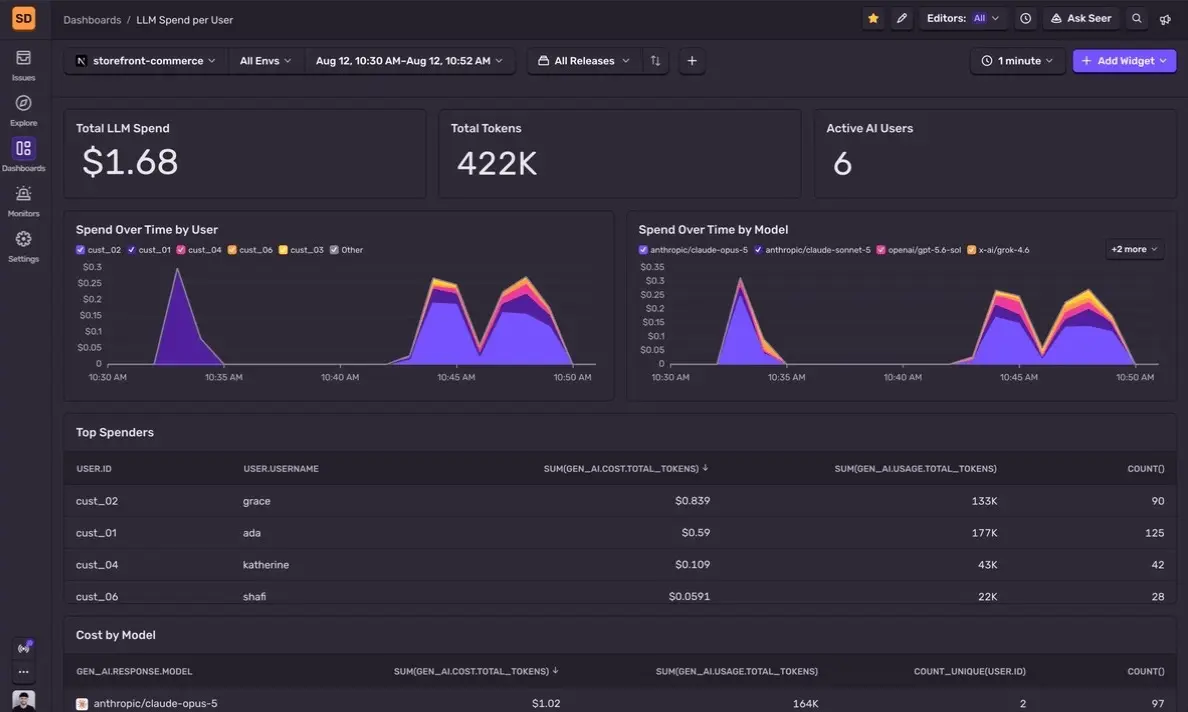Open Explore from the sidebar
Viewport: 1188px width, 712px height.
(x=23, y=111)
